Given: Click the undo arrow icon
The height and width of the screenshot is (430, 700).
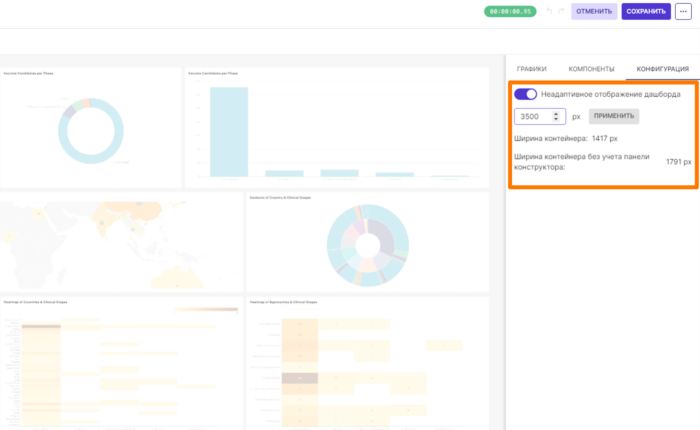Looking at the screenshot, I should click(550, 11).
